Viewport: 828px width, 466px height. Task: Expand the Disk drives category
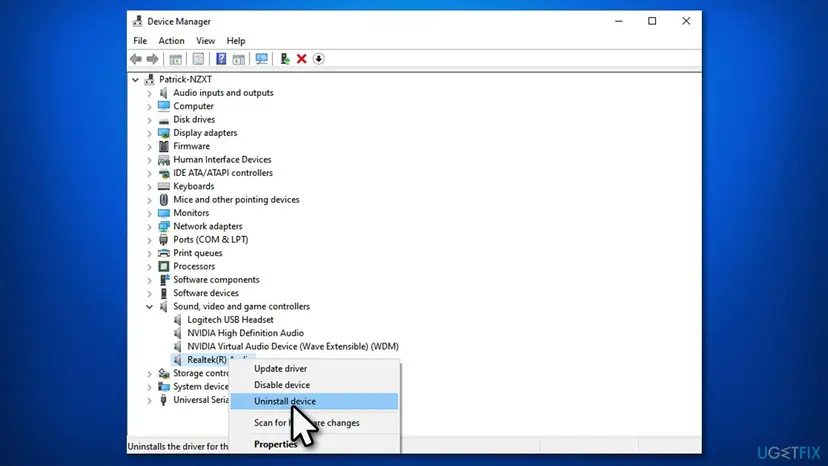(x=149, y=120)
